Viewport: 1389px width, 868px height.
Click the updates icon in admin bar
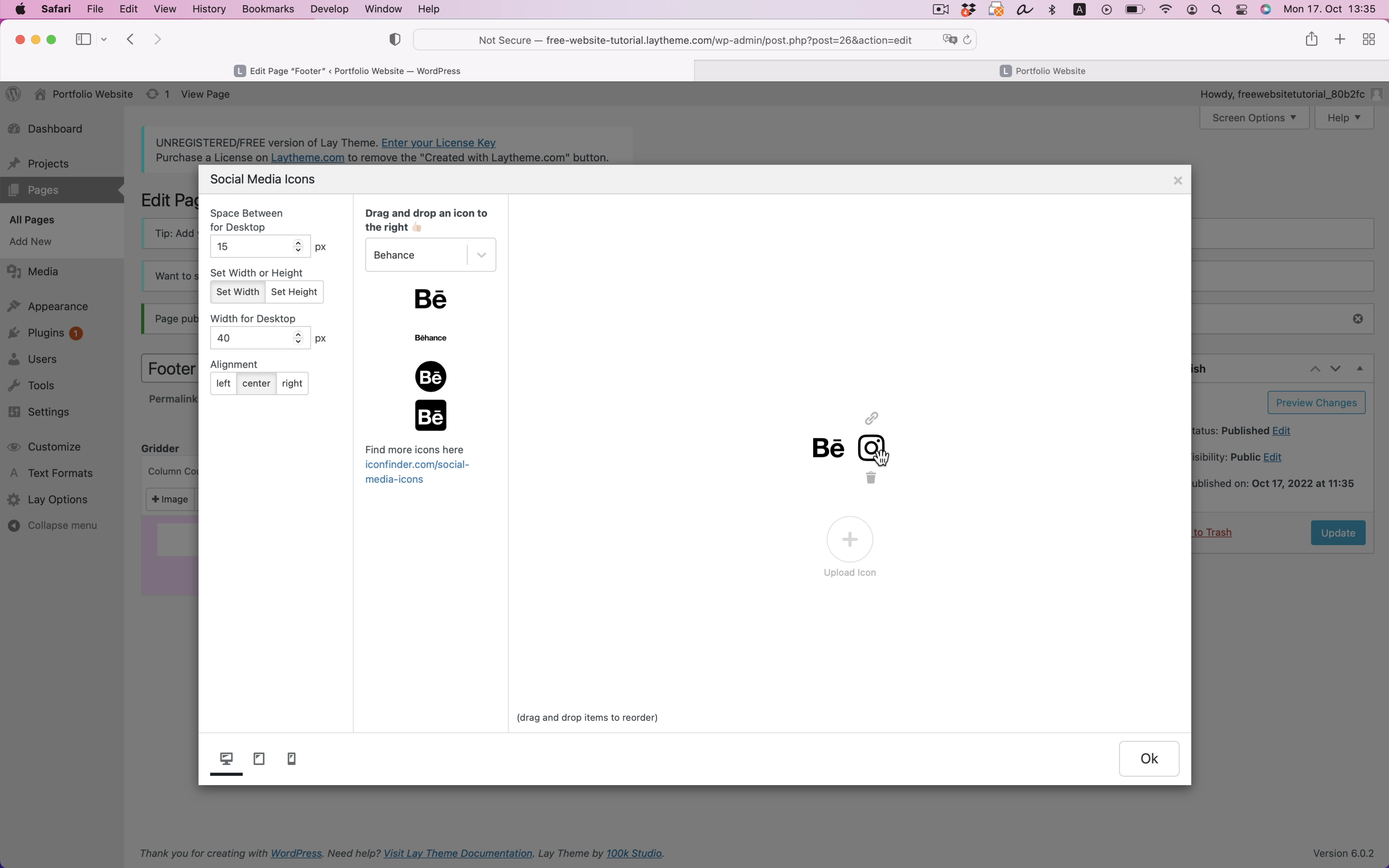(x=152, y=93)
